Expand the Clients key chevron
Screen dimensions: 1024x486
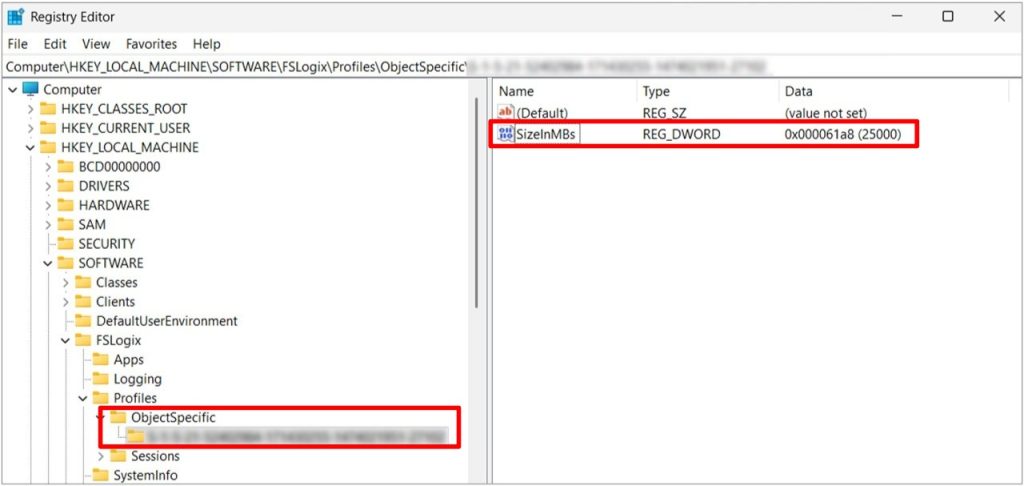tap(66, 302)
